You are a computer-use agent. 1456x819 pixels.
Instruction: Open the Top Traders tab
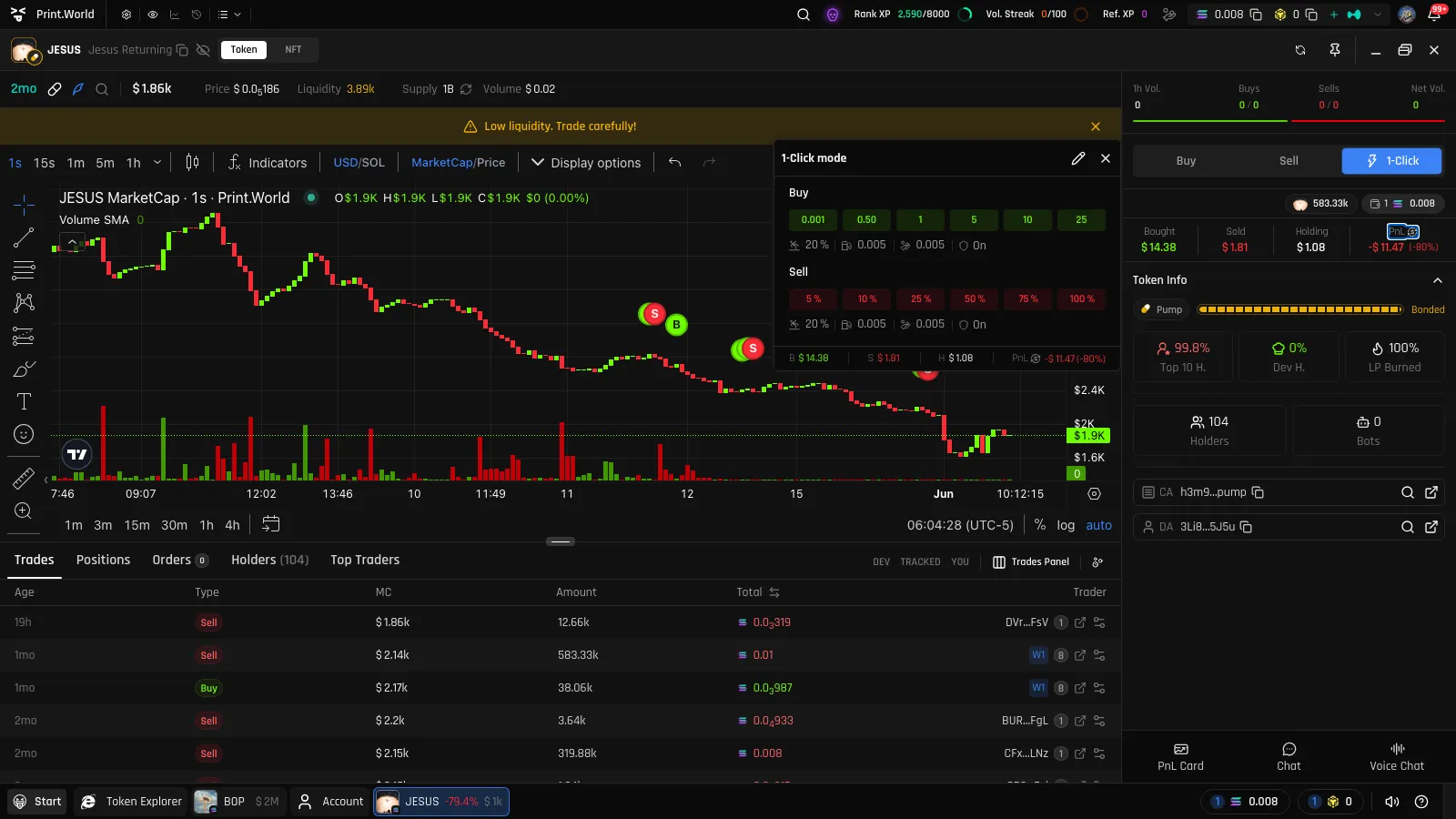365,561
